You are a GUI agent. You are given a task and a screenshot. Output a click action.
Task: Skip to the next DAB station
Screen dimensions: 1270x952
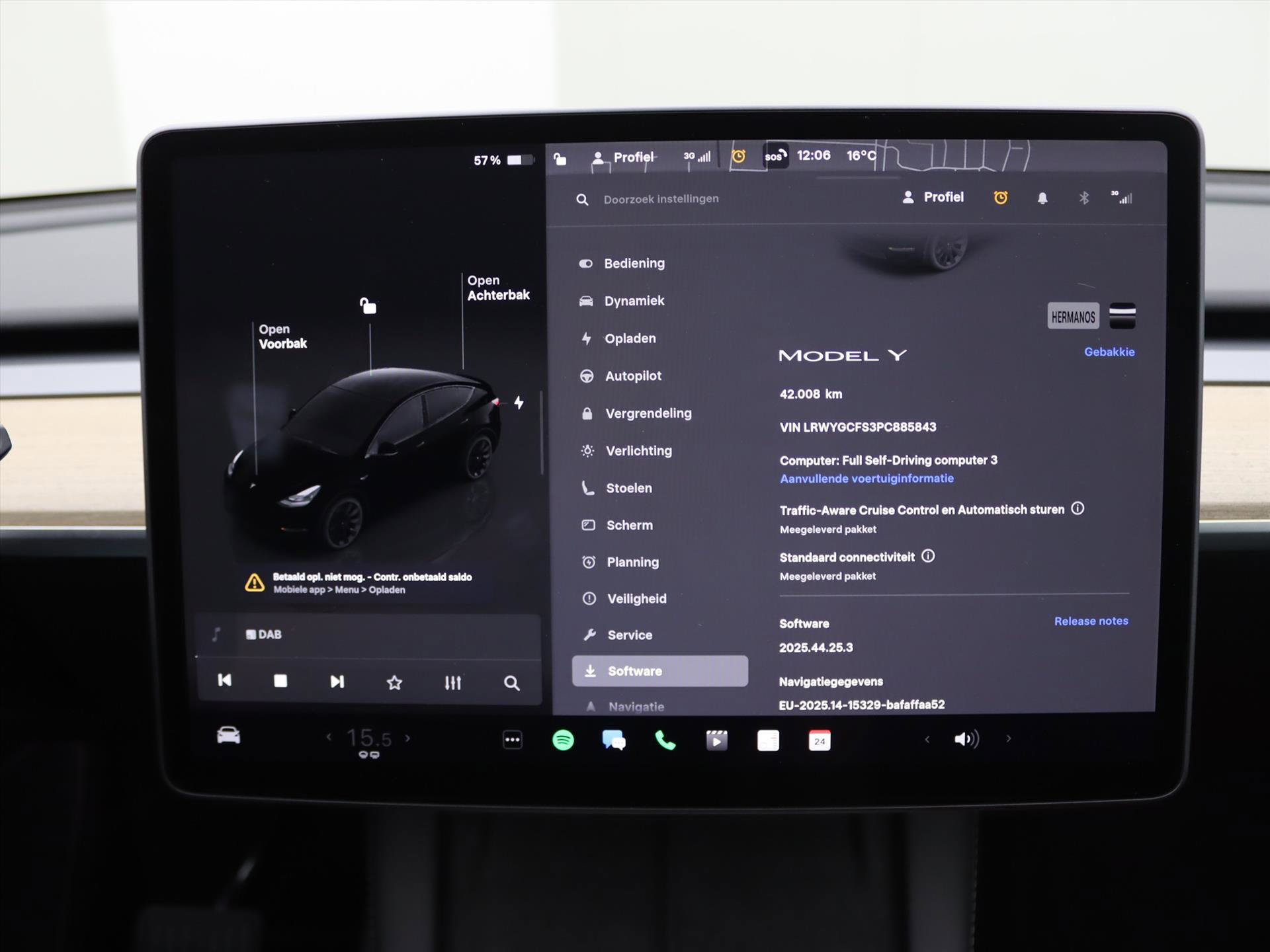(x=337, y=682)
